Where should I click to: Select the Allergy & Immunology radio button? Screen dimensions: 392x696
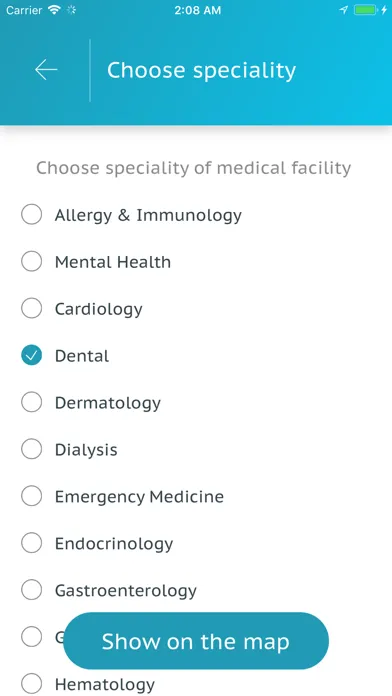pos(32,215)
